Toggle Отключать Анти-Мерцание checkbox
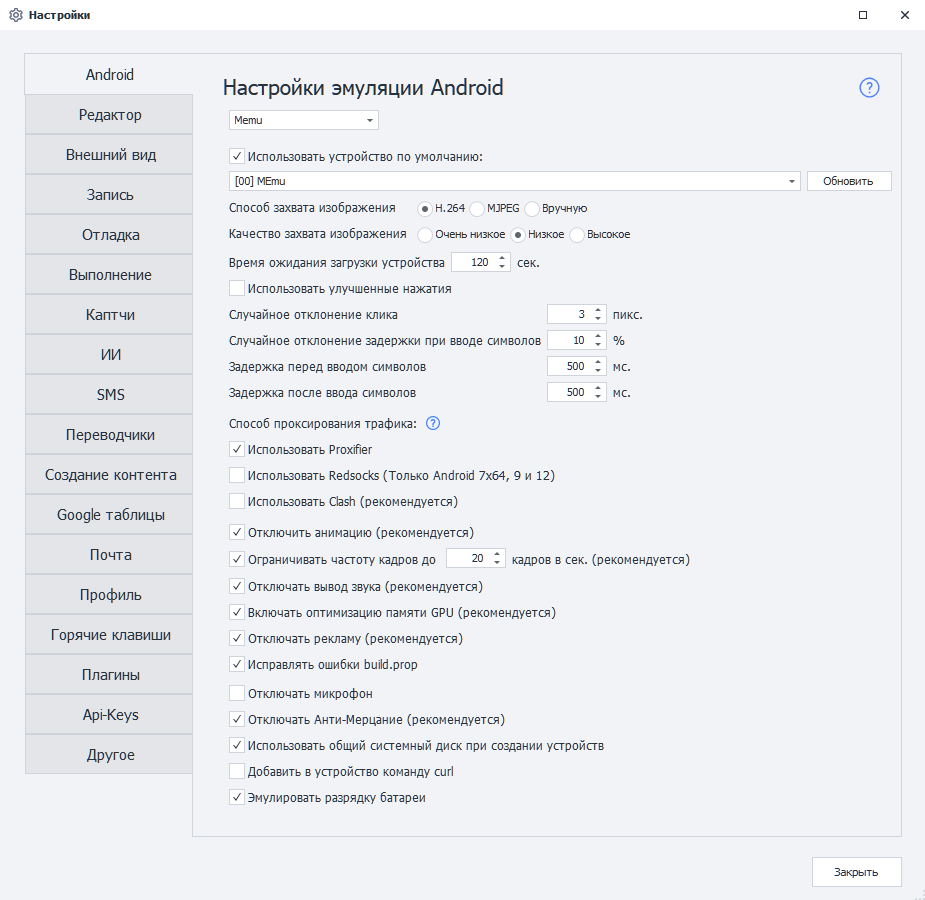The width and height of the screenshot is (925, 900). [237, 719]
